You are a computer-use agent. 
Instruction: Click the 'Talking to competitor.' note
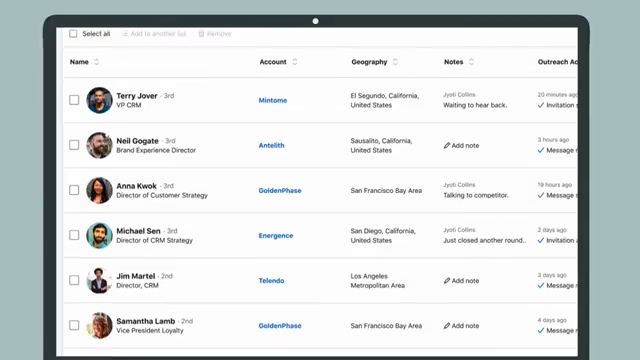point(476,196)
